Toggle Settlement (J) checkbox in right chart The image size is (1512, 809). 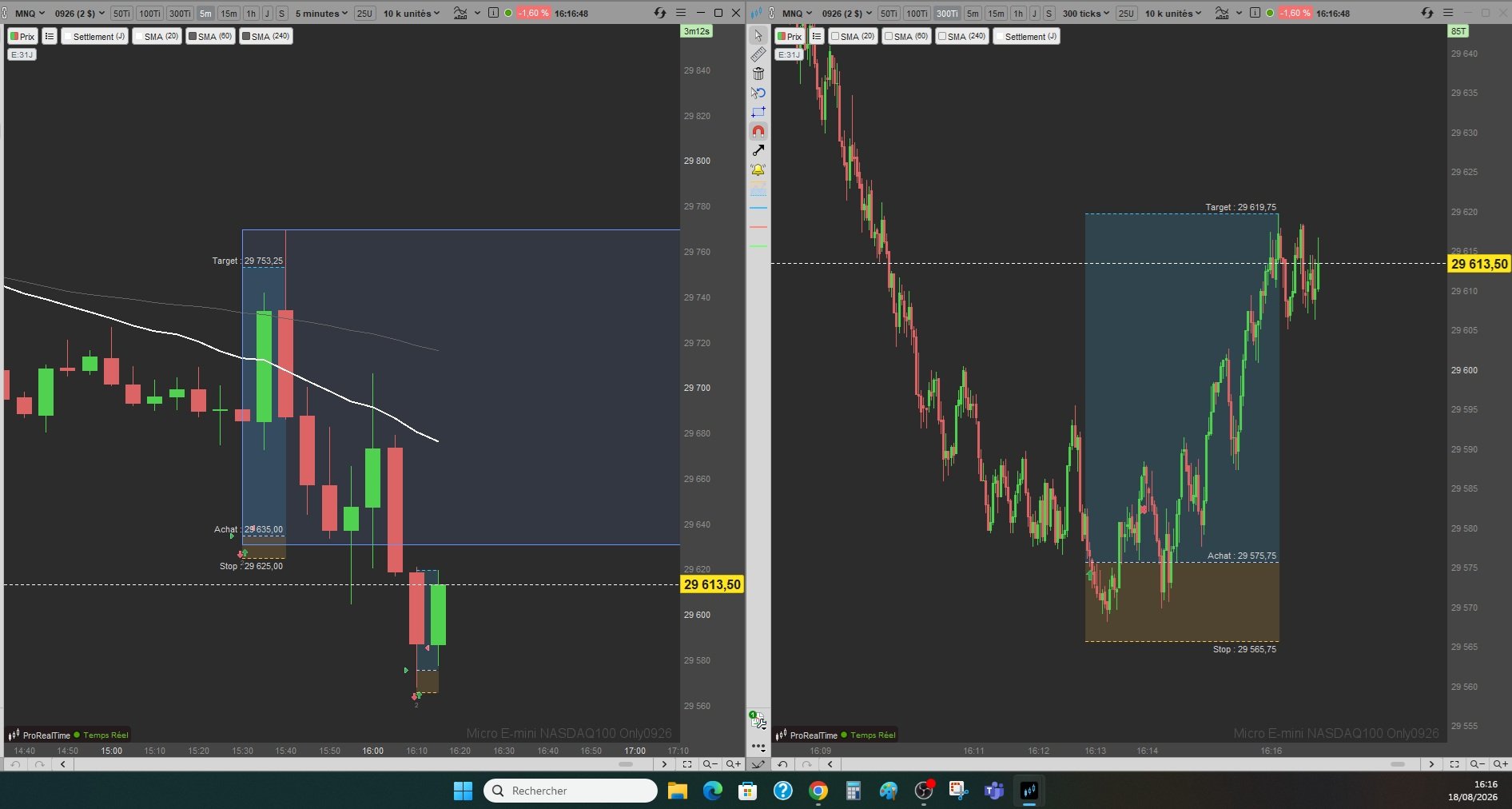(x=1000, y=36)
